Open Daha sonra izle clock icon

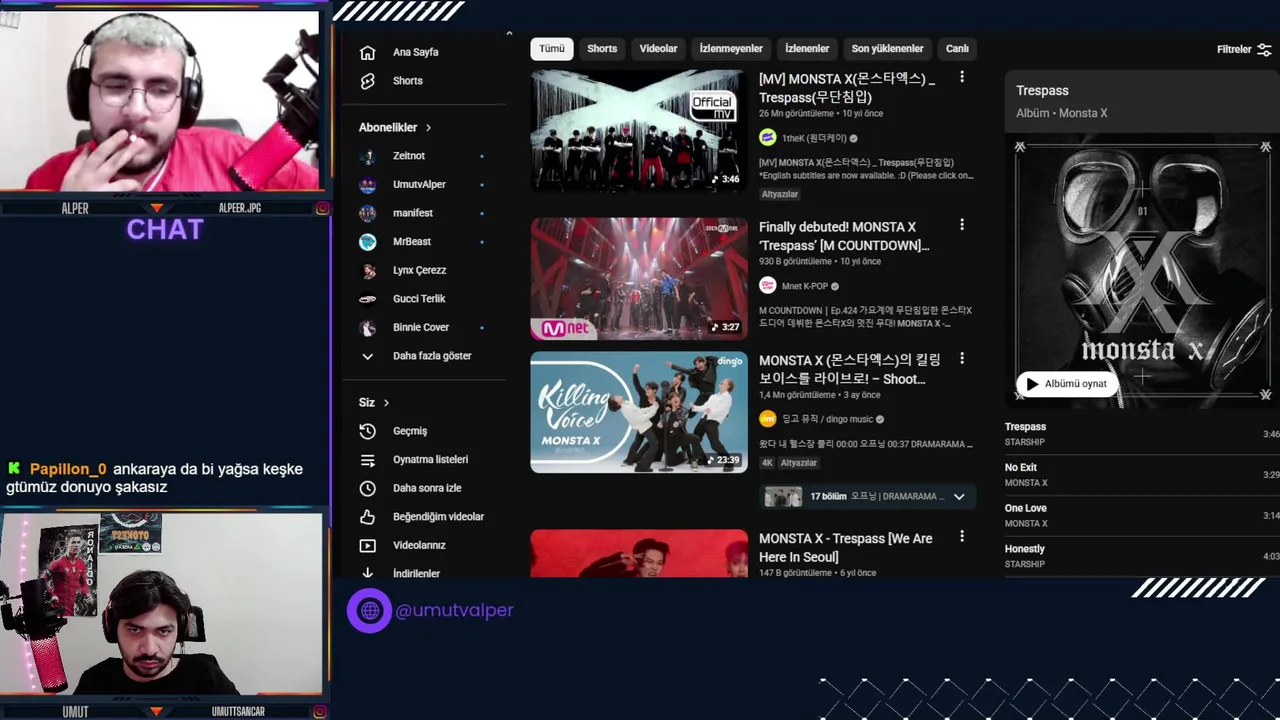(x=368, y=488)
